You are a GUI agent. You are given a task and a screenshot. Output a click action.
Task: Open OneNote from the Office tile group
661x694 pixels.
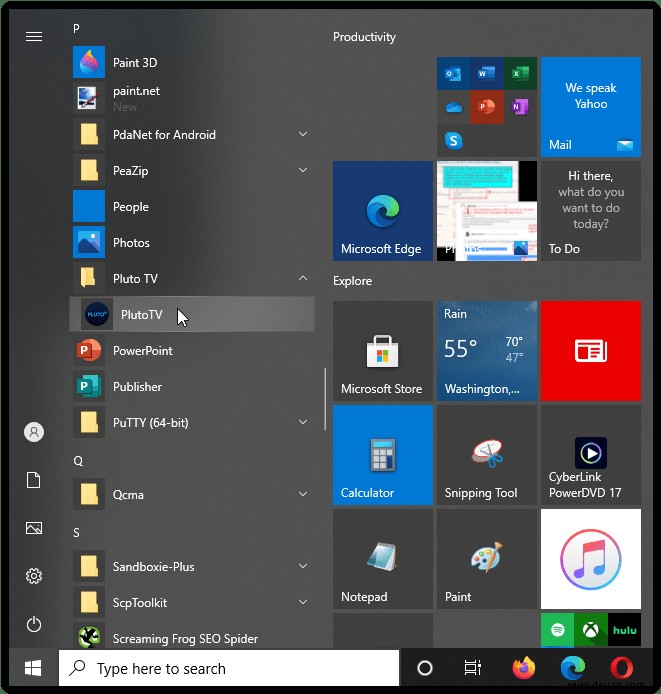[520, 107]
